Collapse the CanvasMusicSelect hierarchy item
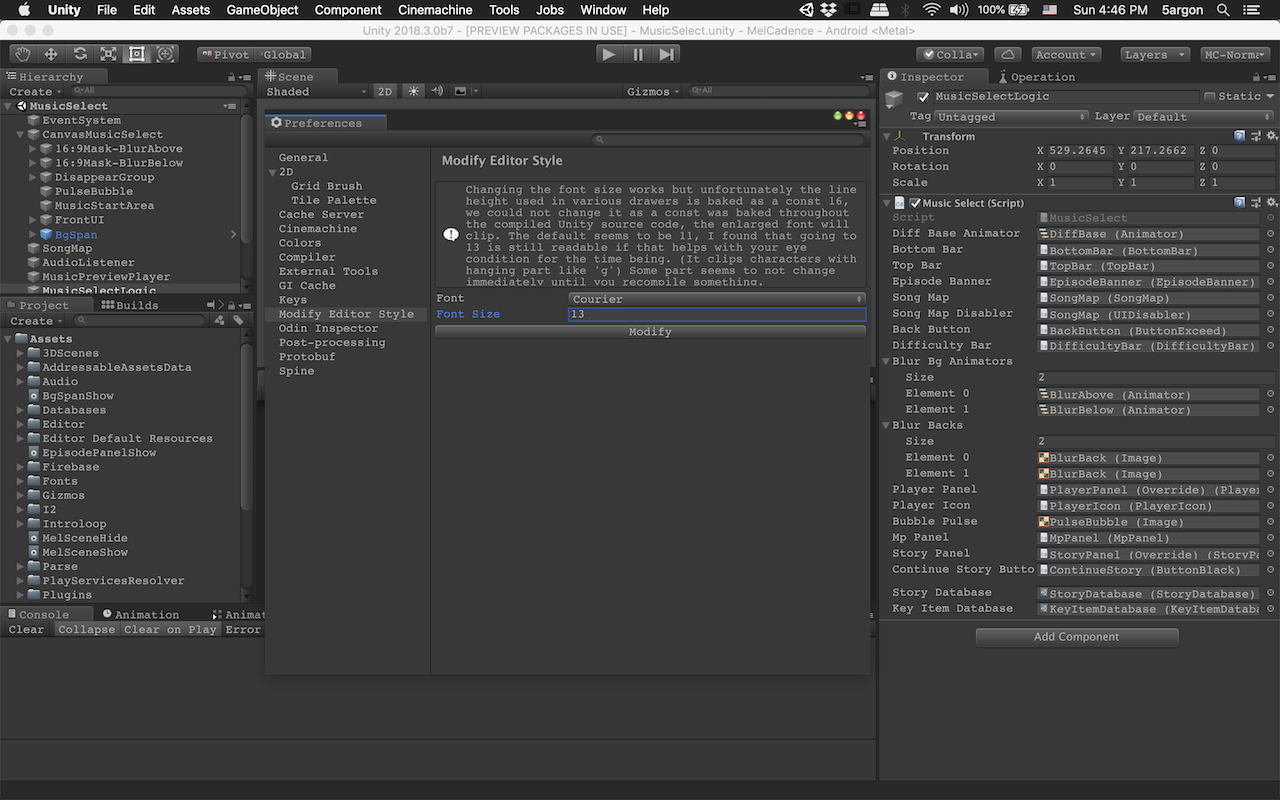 (x=21, y=134)
